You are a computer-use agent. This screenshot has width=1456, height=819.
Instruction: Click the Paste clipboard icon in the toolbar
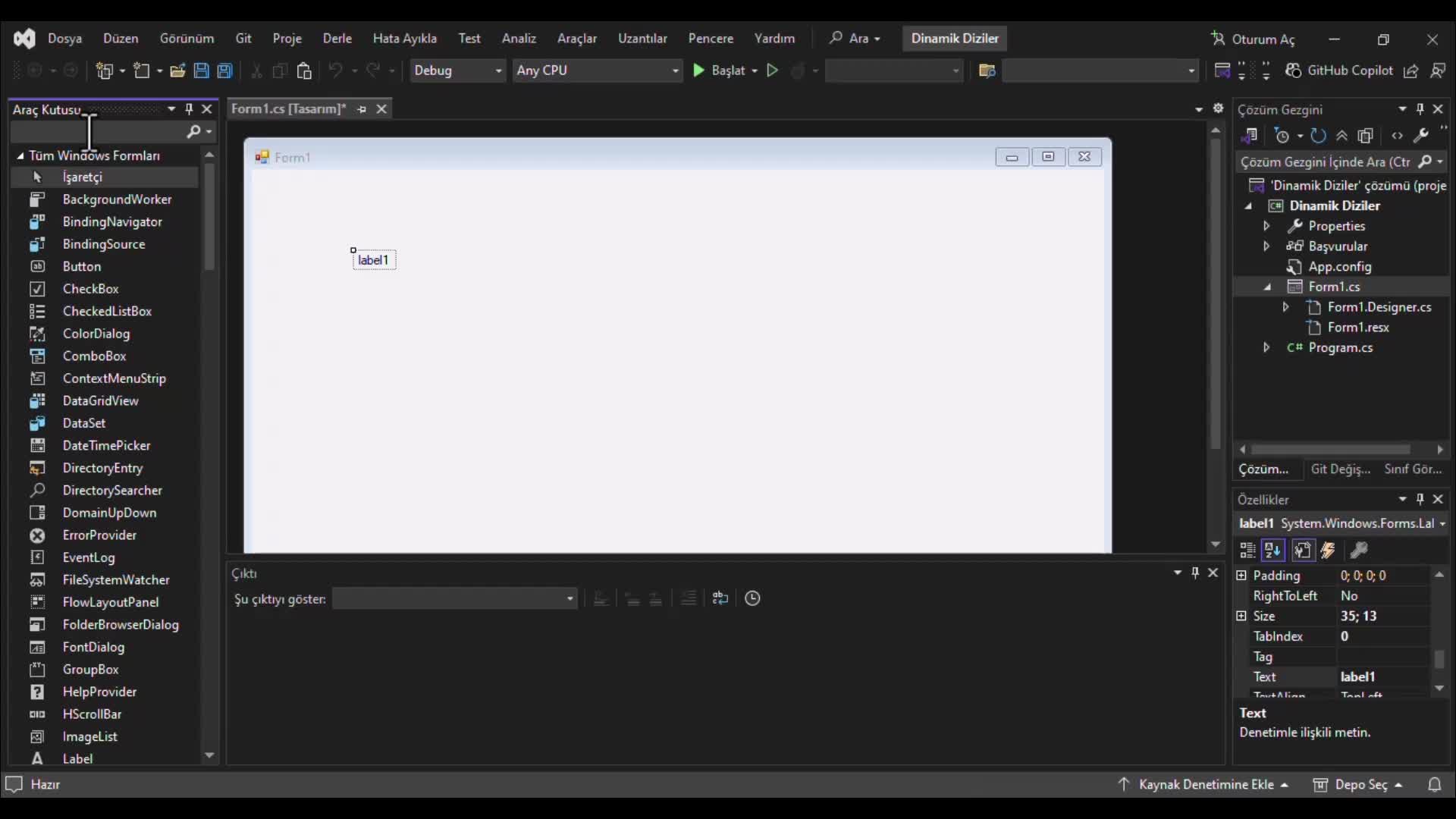(304, 71)
